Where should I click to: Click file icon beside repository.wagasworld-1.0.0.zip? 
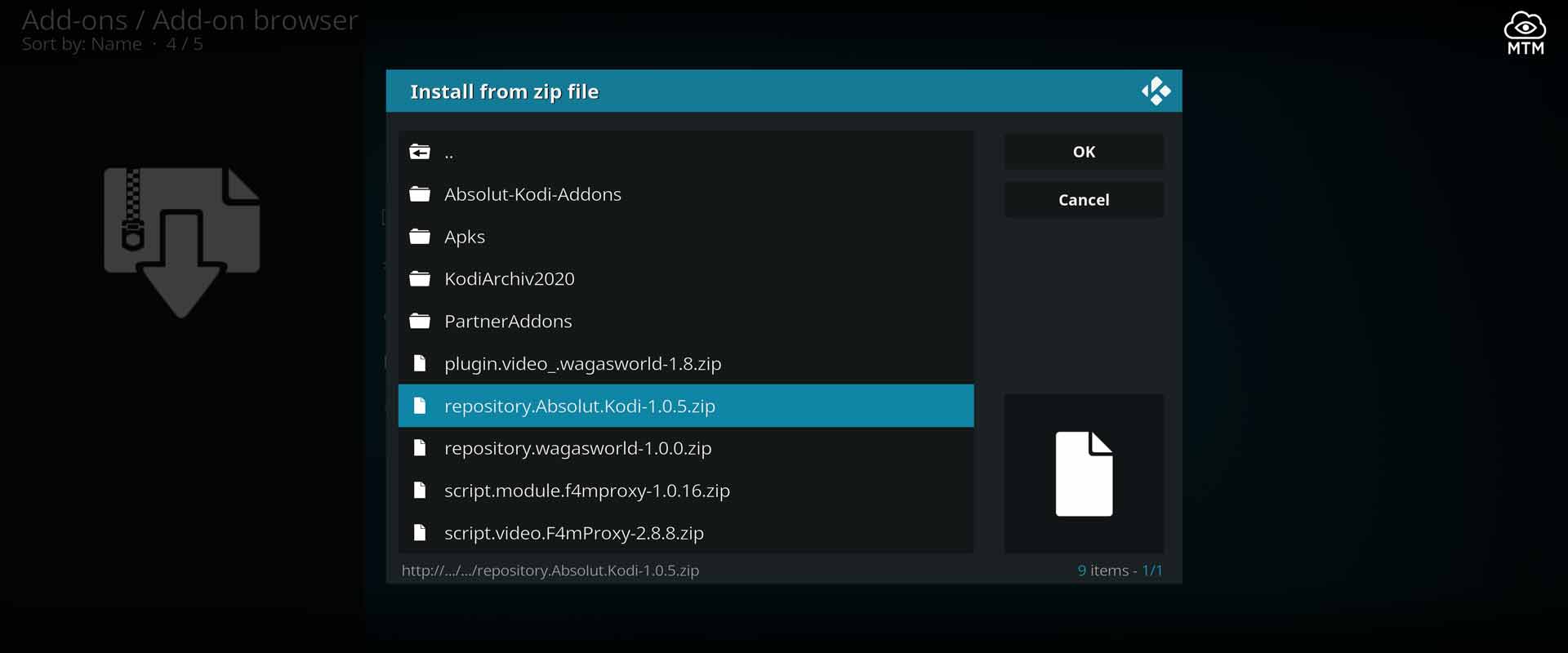[x=420, y=448]
